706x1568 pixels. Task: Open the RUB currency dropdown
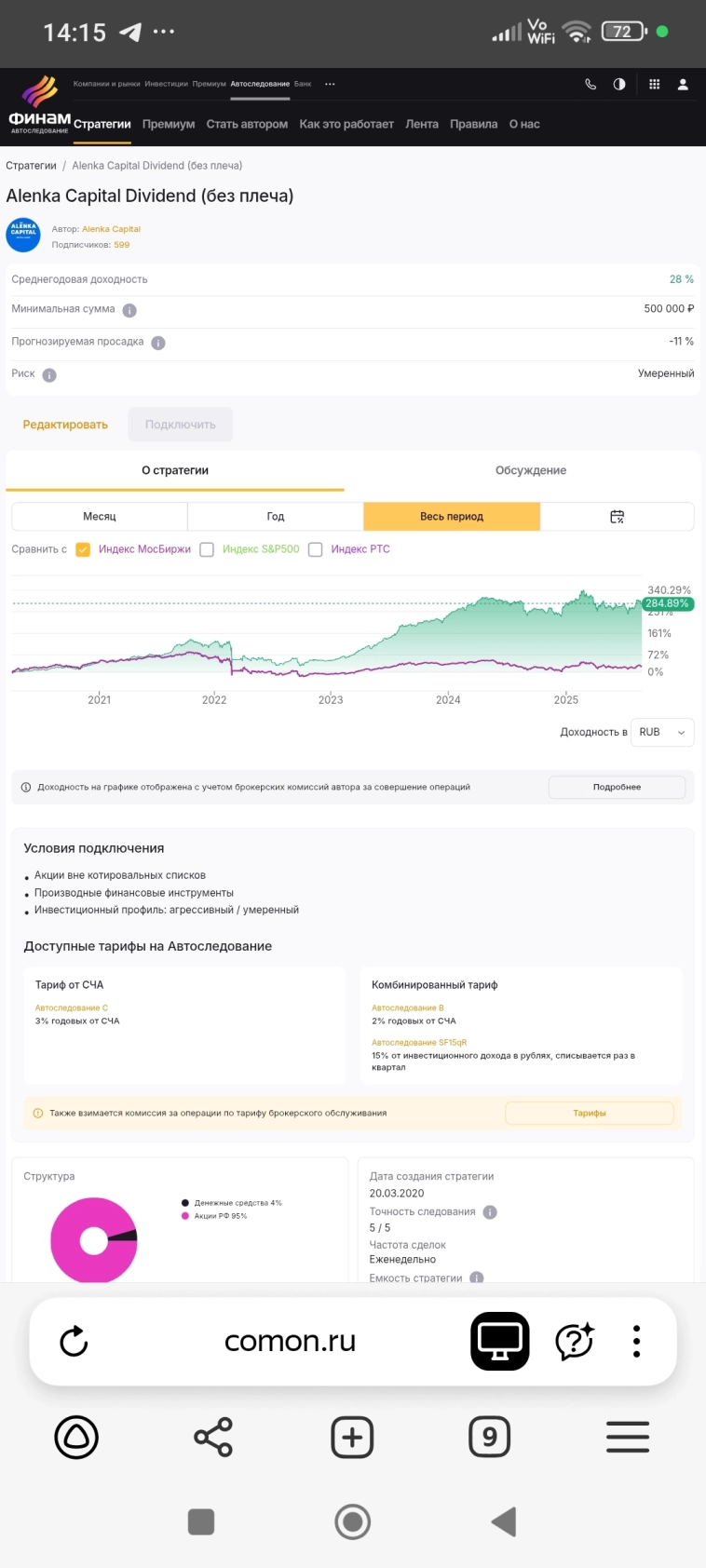click(x=661, y=733)
